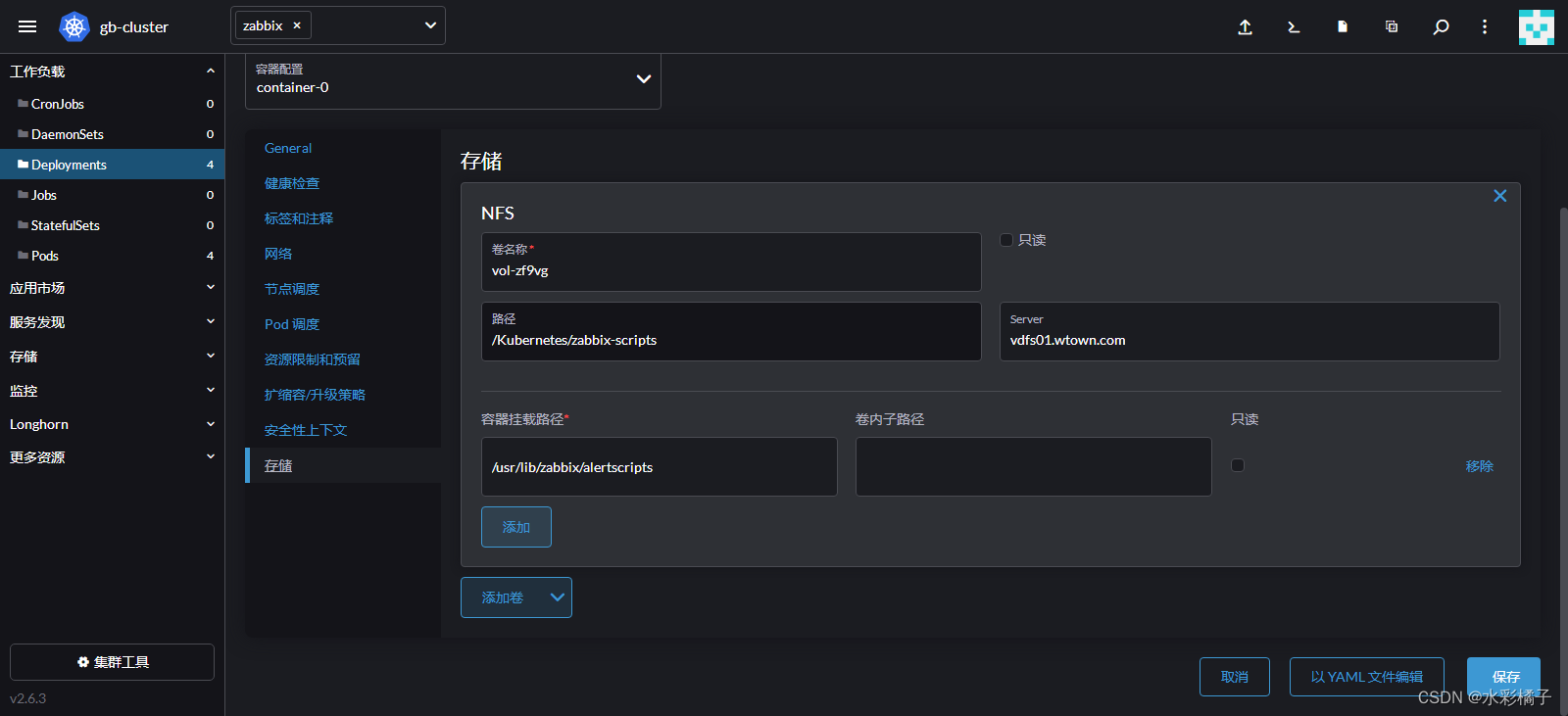Click the 保存 save button
The image size is (1568, 716).
(1504, 676)
